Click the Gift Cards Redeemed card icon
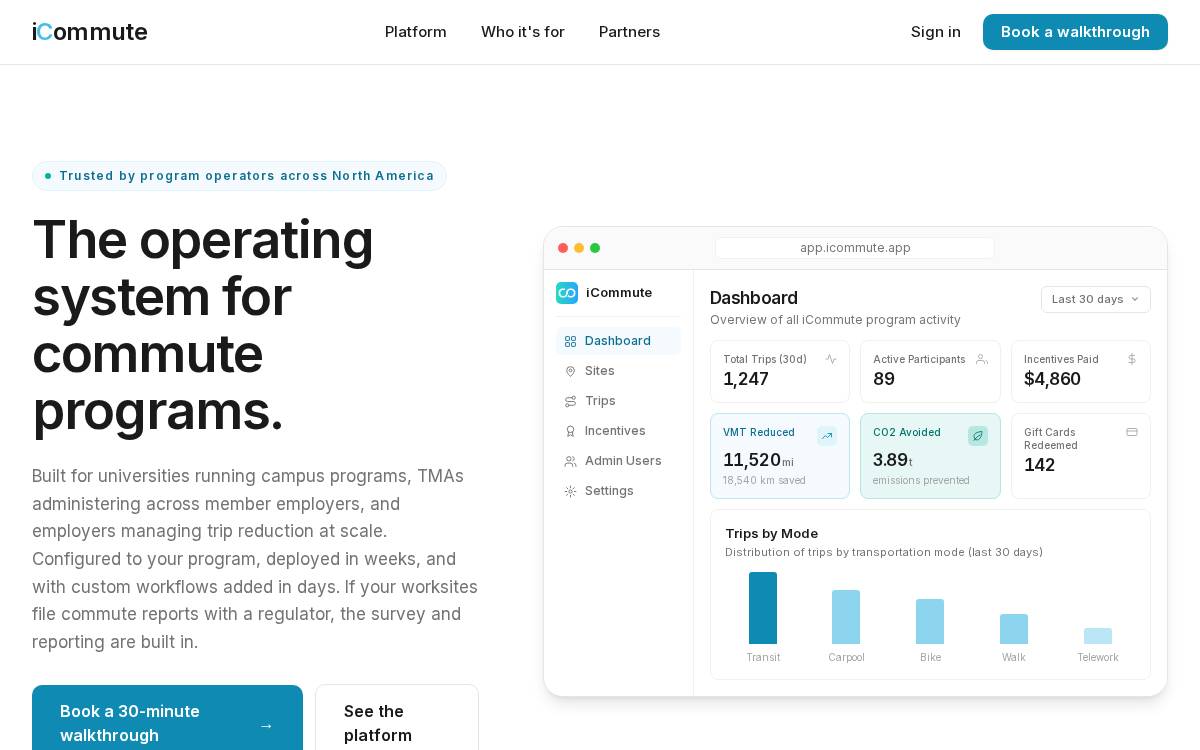The height and width of the screenshot is (750, 1200). [1132, 432]
